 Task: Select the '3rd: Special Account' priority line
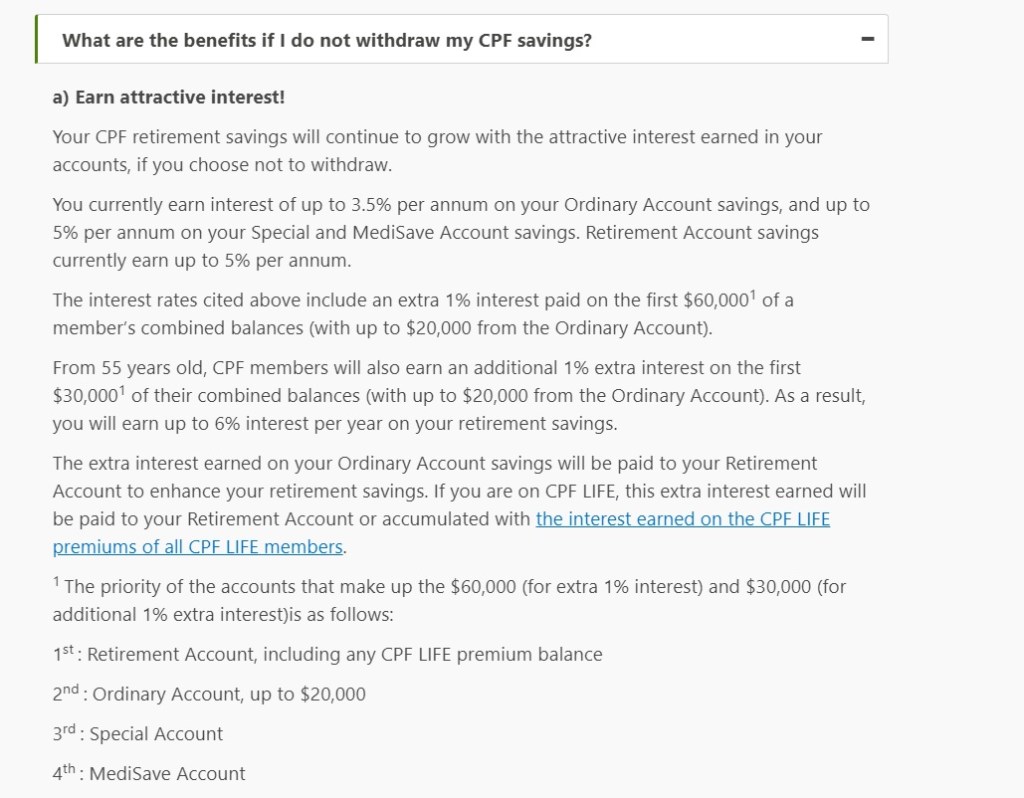(138, 734)
